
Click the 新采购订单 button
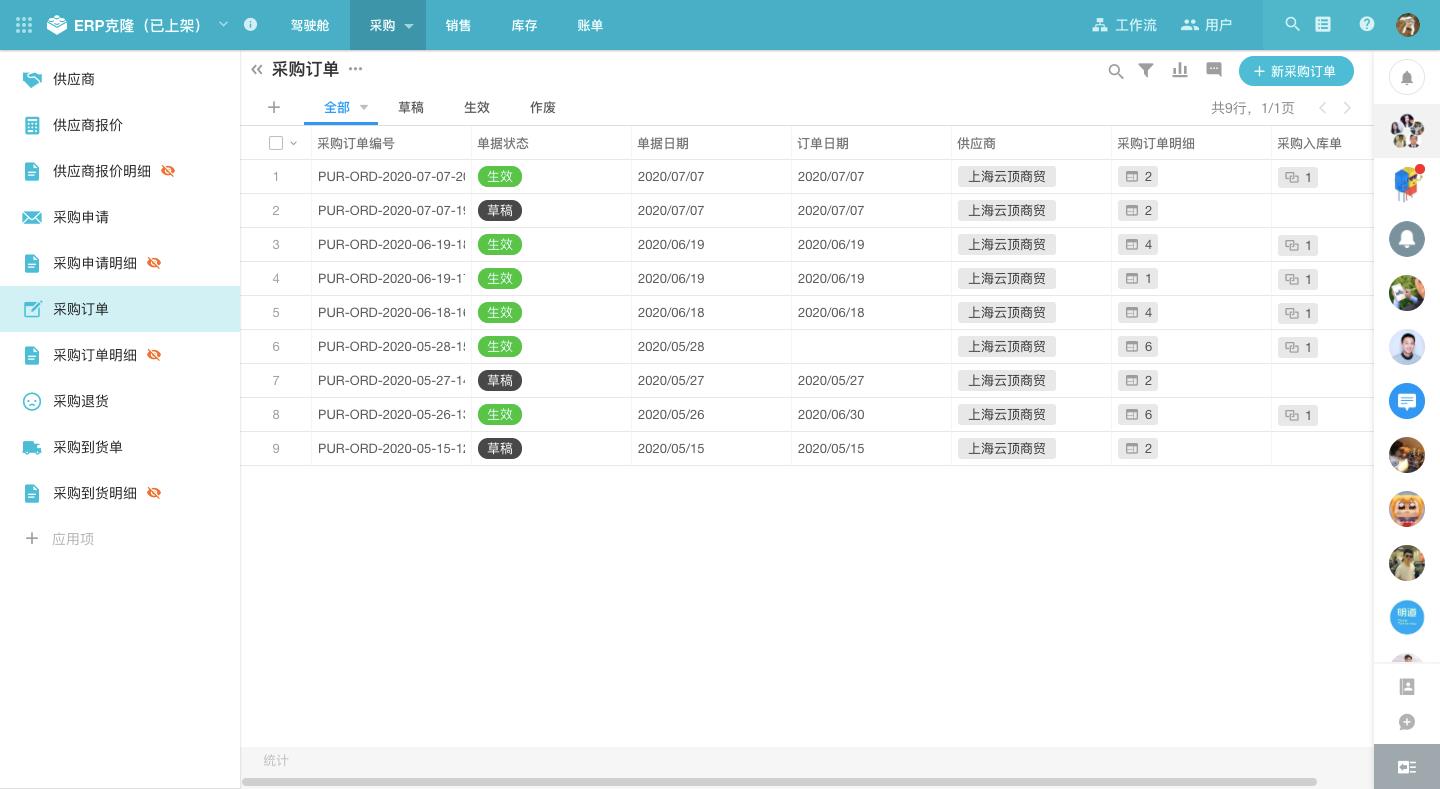[x=1296, y=71]
